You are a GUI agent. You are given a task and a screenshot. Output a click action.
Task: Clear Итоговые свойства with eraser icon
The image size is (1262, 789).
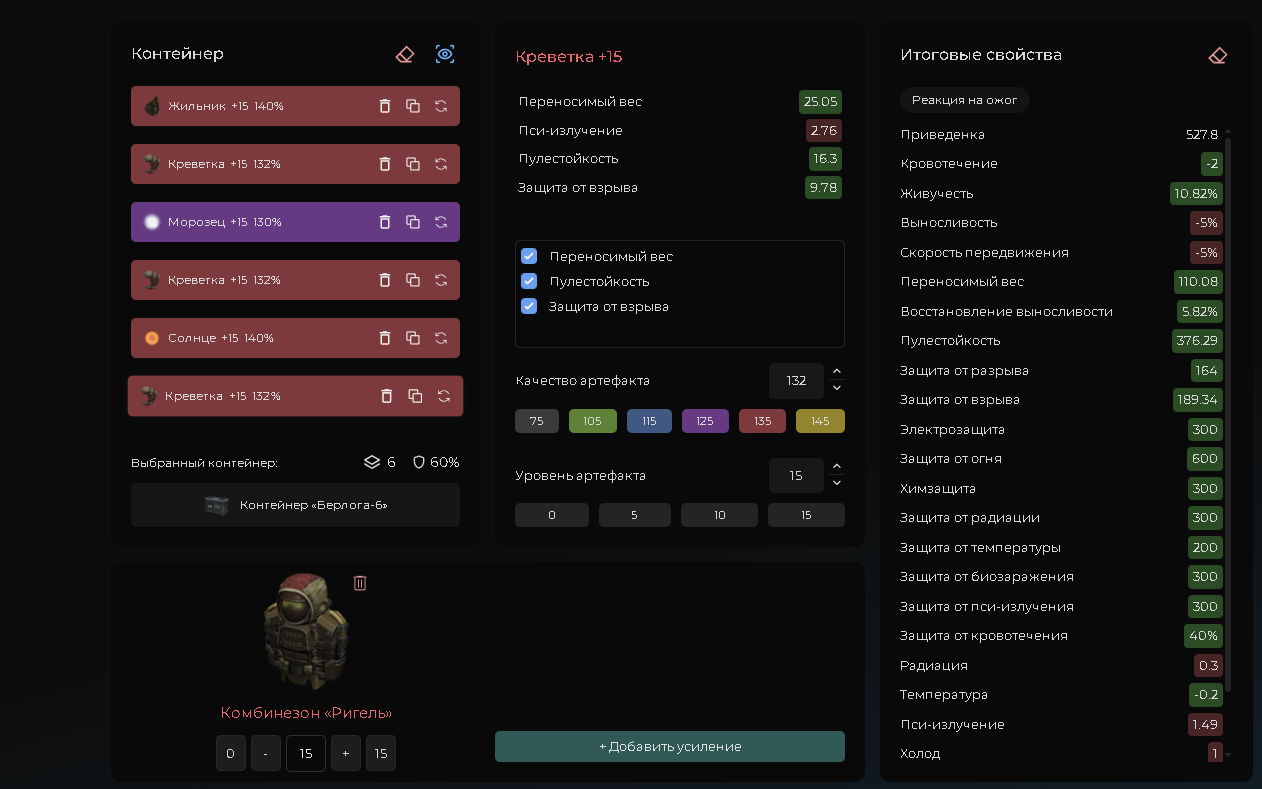tap(1217, 55)
